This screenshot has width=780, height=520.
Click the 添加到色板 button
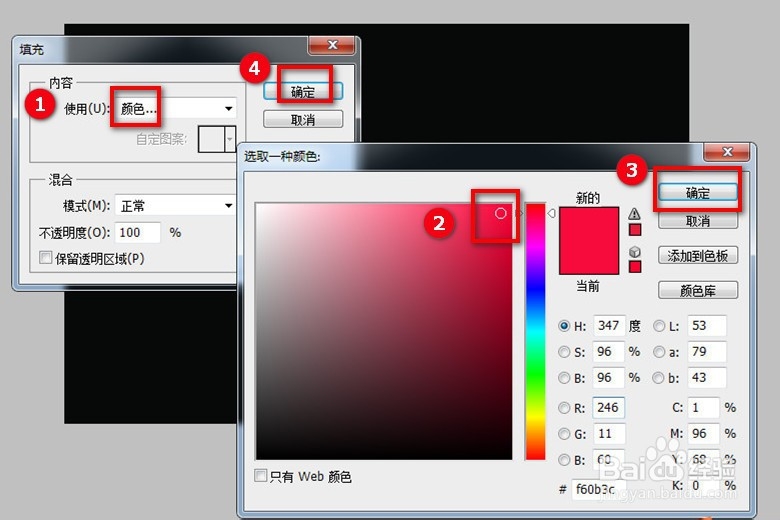697,256
